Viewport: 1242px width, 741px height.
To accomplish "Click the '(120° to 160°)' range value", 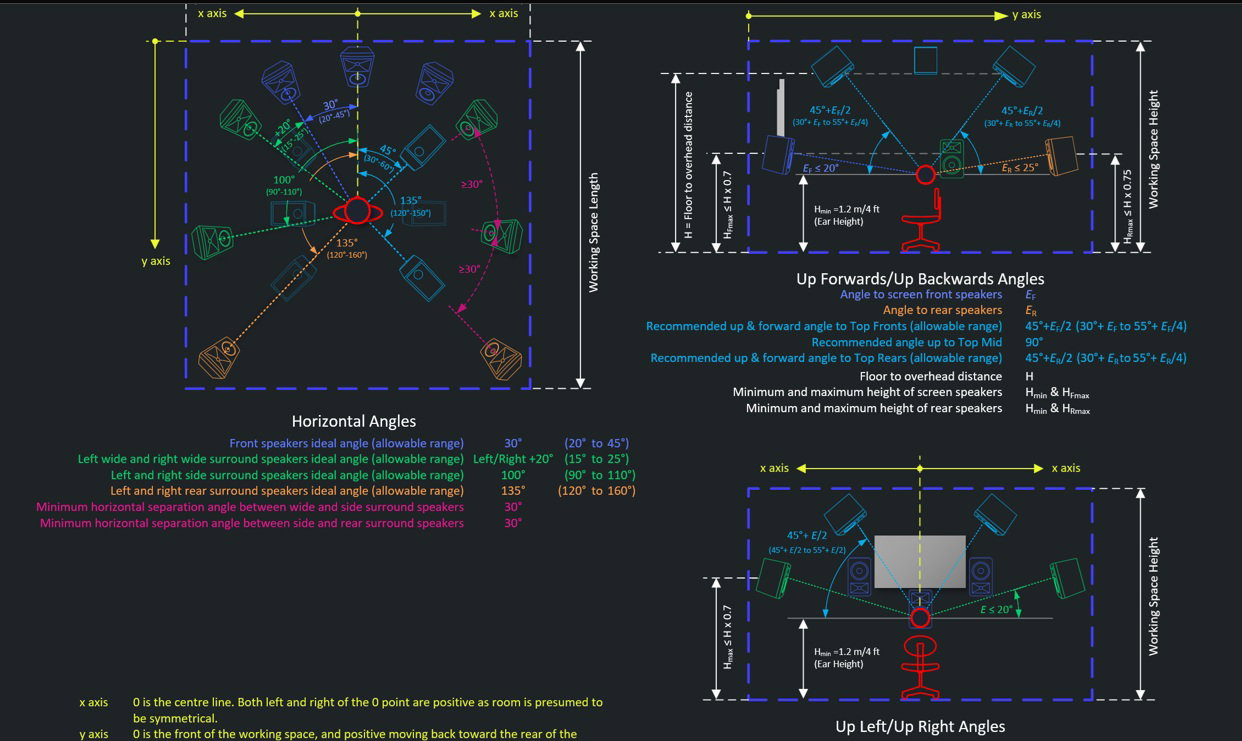I will [x=597, y=491].
